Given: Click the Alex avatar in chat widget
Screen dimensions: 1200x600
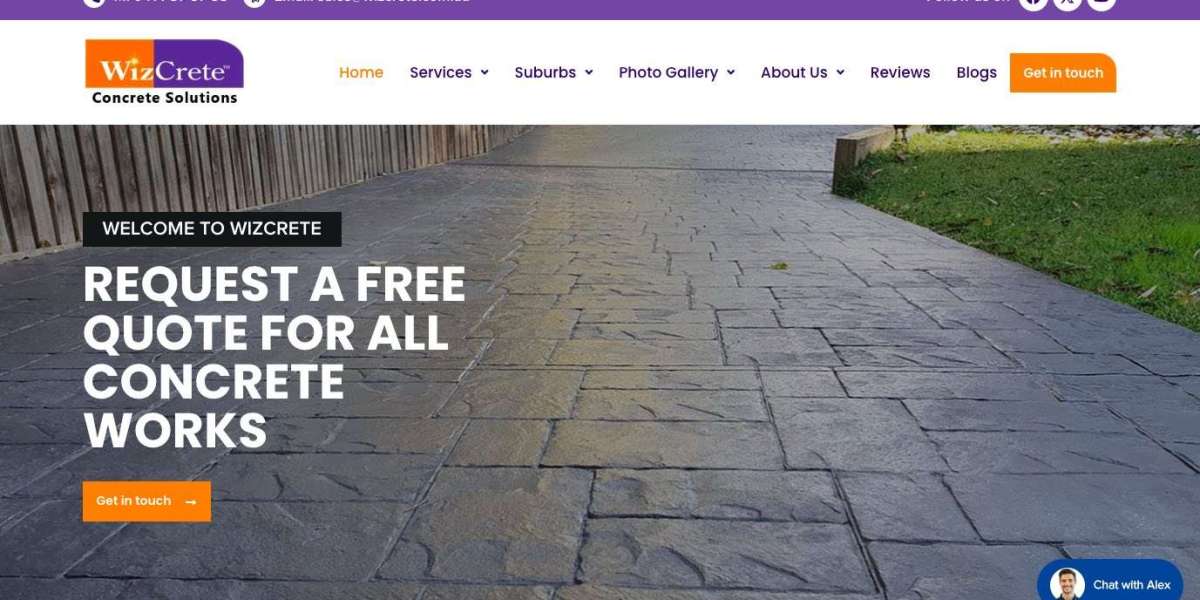Looking at the screenshot, I should 1067,584.
